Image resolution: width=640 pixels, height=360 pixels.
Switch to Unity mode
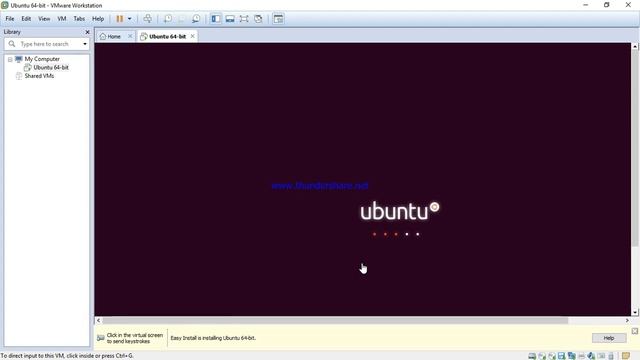(x=258, y=19)
